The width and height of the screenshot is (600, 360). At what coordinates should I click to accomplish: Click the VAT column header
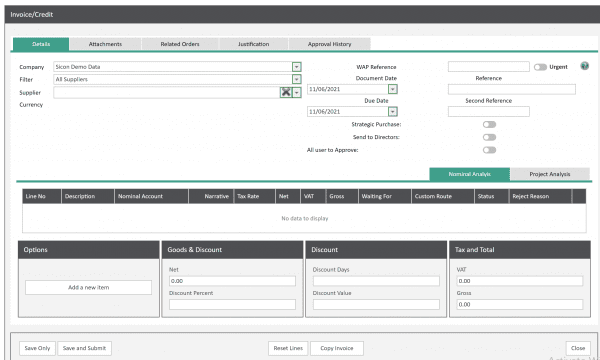[313, 196]
